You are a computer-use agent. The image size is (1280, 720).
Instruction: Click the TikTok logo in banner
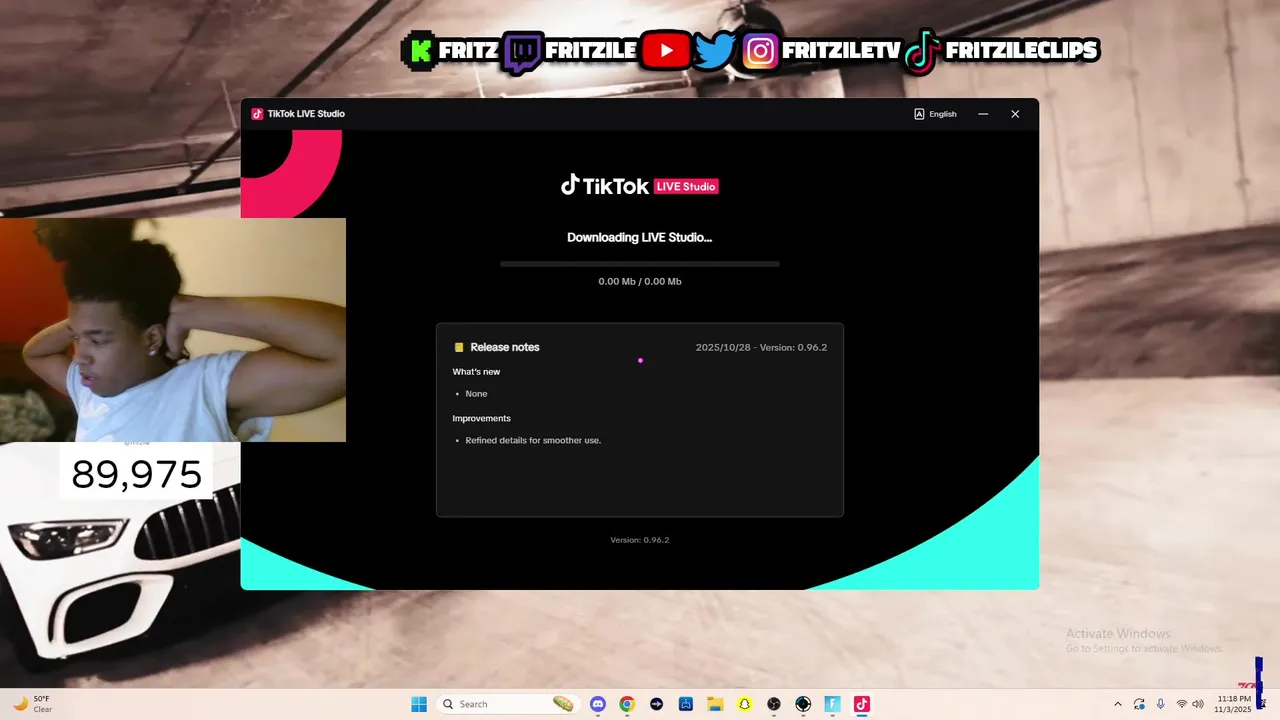(x=922, y=51)
